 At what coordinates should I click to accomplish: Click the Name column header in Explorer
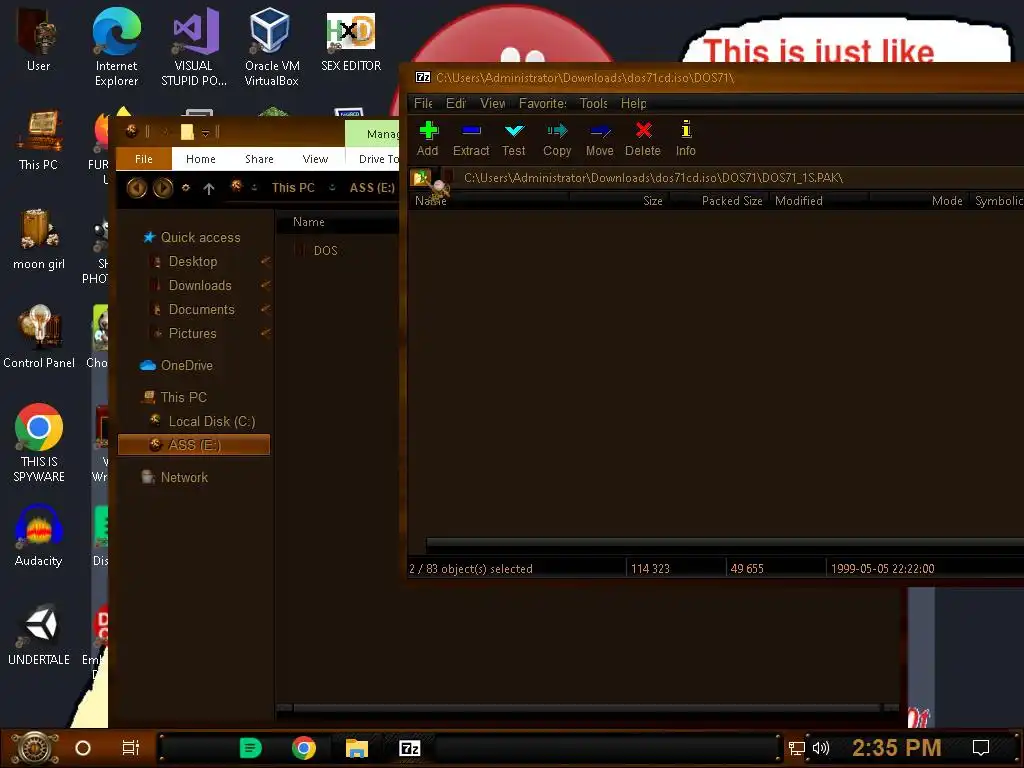point(308,222)
